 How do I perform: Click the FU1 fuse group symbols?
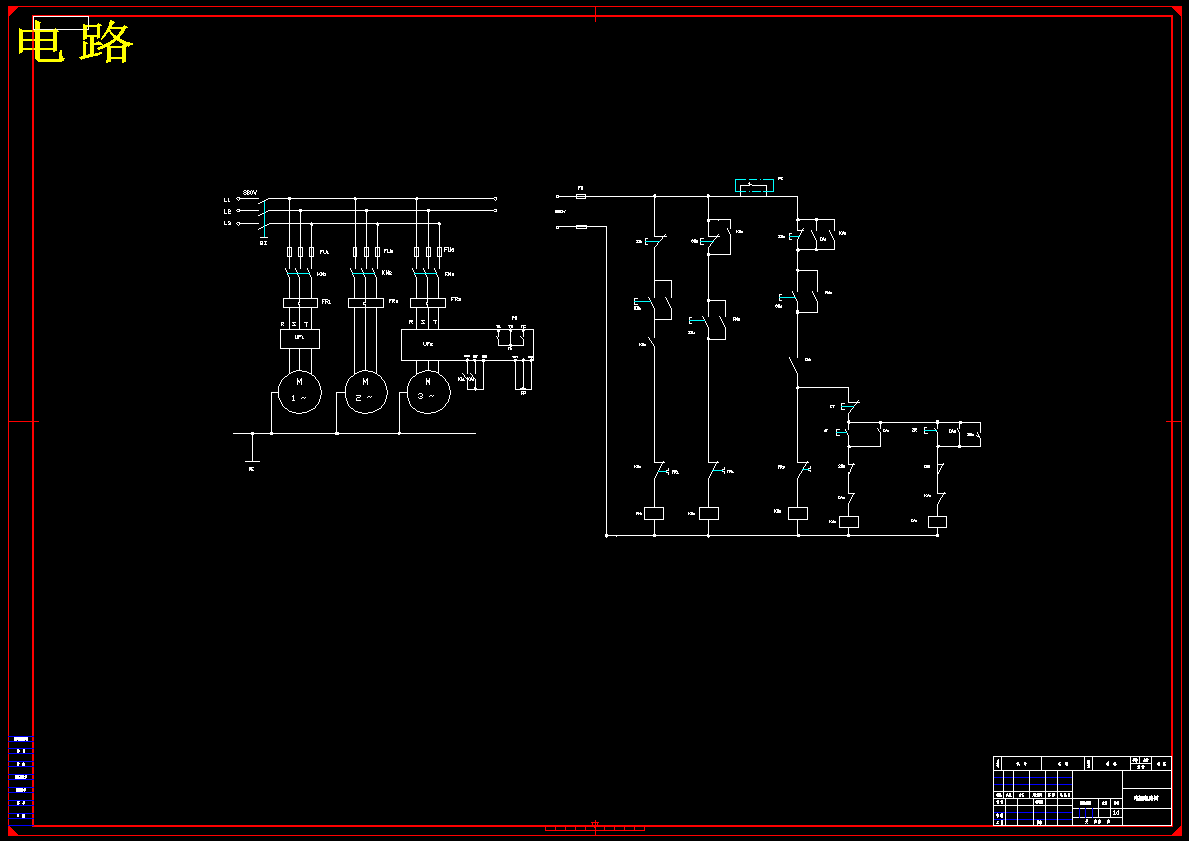[x=300, y=252]
